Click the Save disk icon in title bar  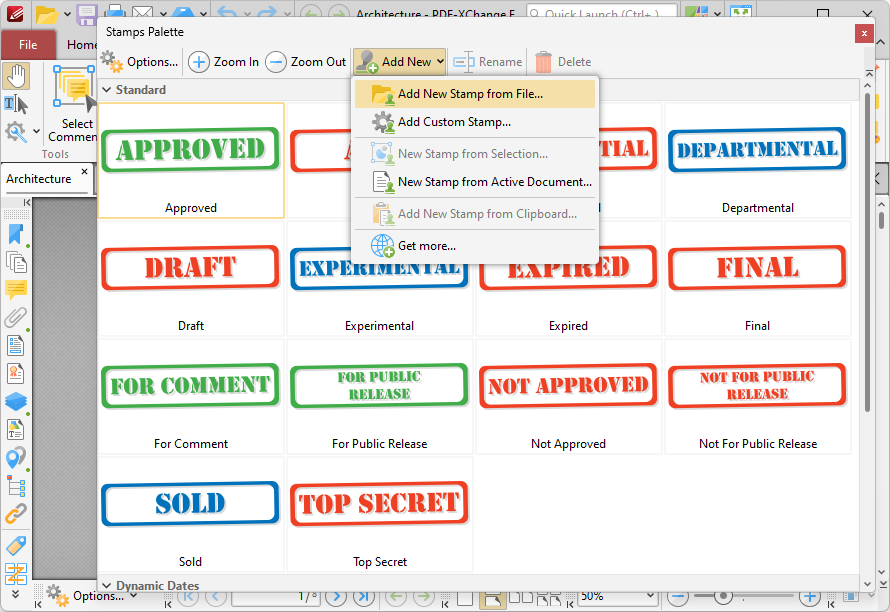86,14
